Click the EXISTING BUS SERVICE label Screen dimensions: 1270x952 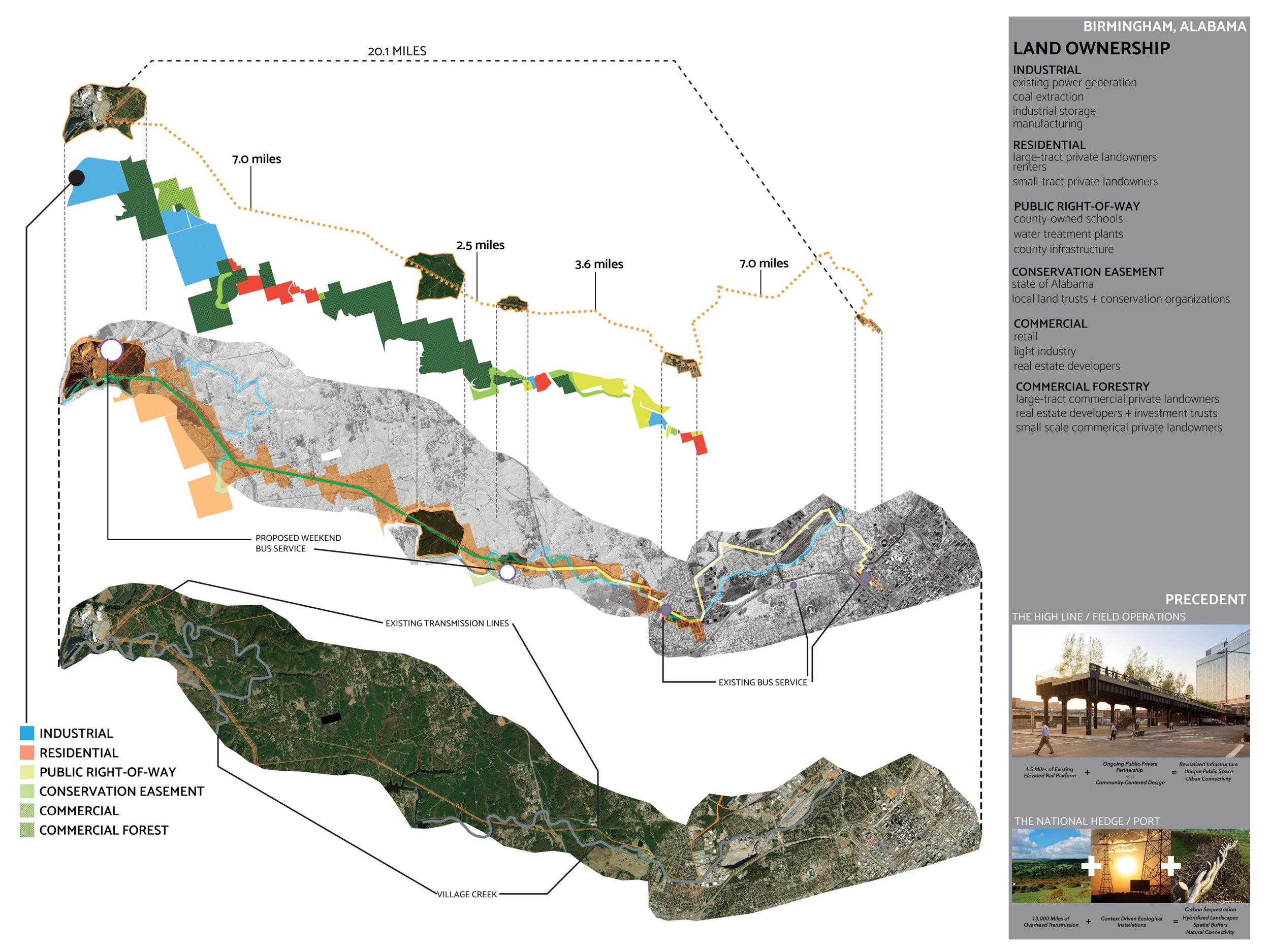[x=763, y=682]
